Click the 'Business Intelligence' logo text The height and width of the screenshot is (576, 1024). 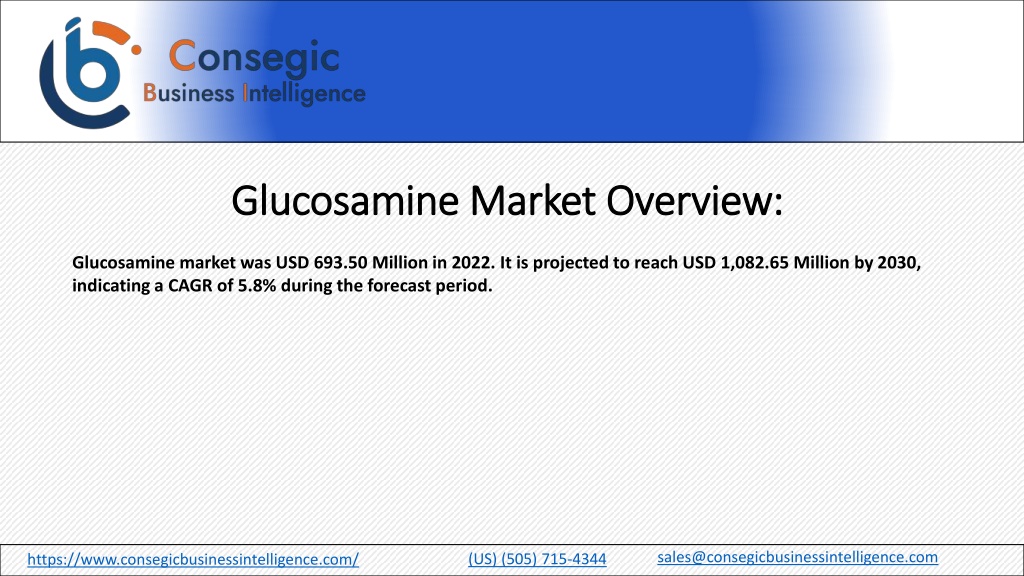click(x=254, y=93)
